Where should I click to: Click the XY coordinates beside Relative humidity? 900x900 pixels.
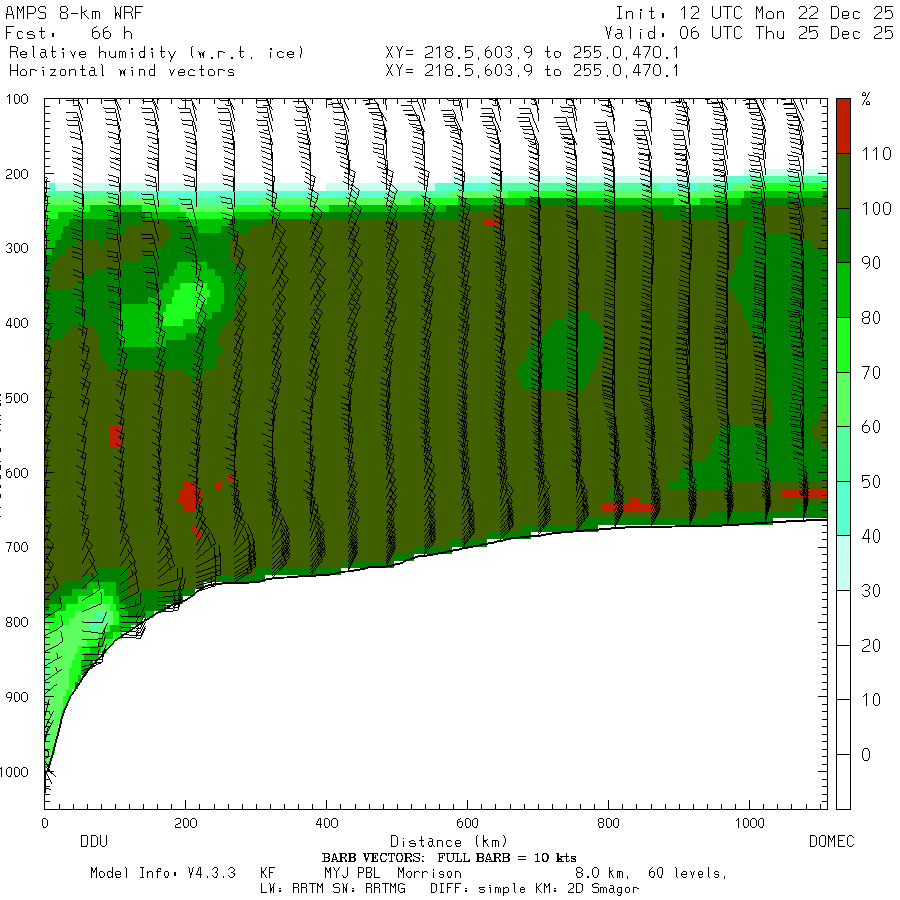pos(532,53)
